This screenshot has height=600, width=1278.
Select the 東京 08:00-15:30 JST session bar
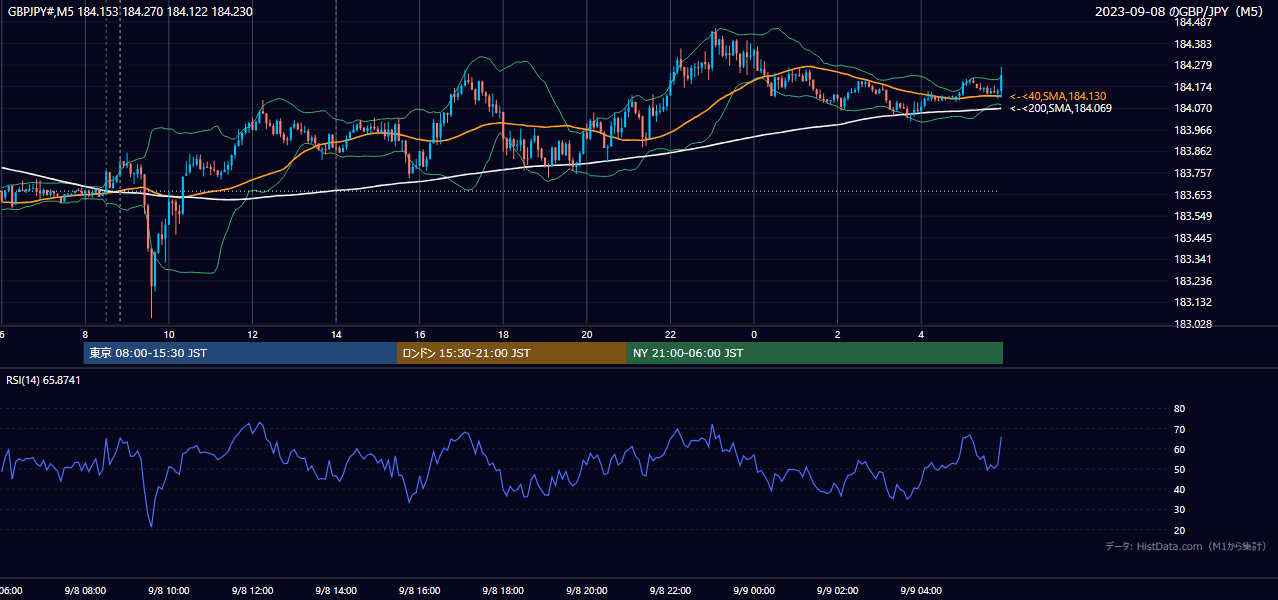(x=240, y=353)
